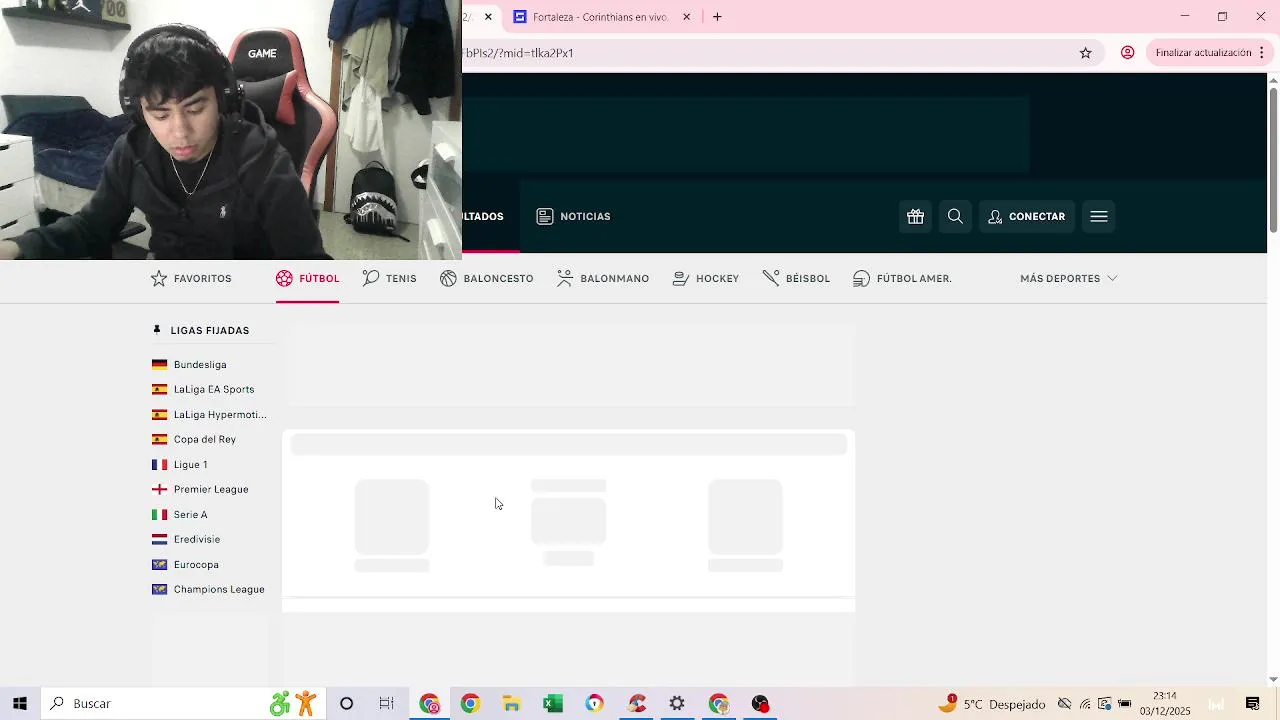Switch to the BALONCESTO tab
The image size is (1280, 720).
[x=486, y=278]
